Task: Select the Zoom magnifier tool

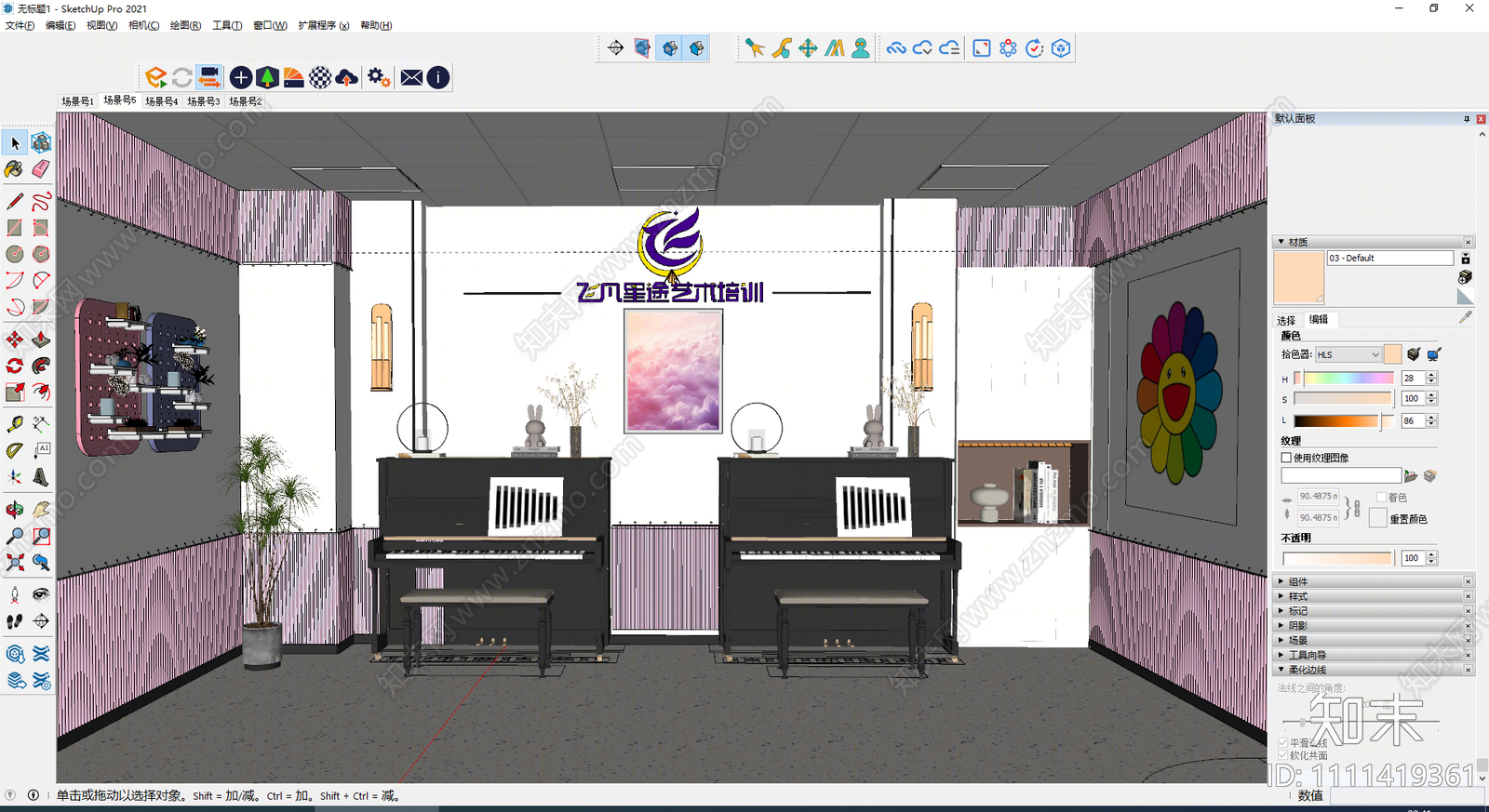Action: point(15,536)
